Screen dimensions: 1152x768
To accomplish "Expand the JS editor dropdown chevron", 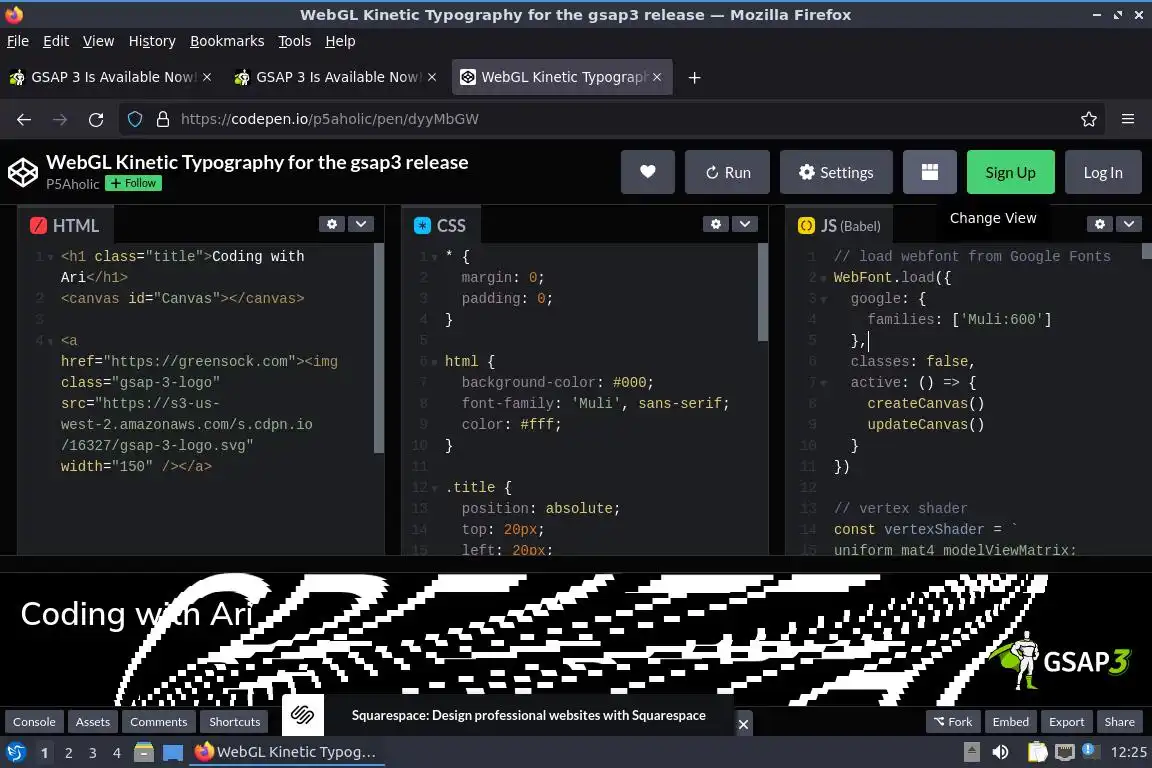I will pos(1128,224).
